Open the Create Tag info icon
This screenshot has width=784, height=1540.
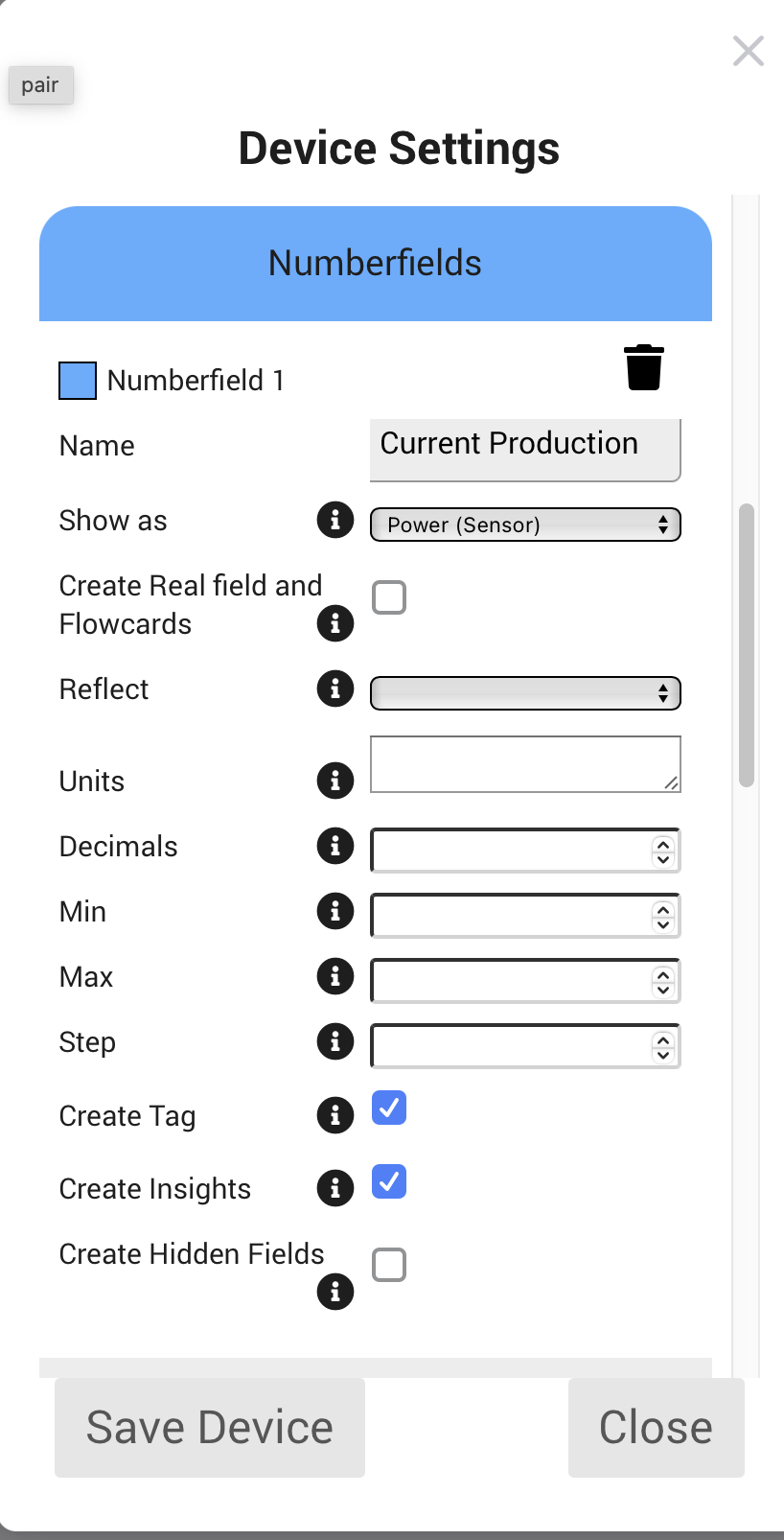point(335,1115)
